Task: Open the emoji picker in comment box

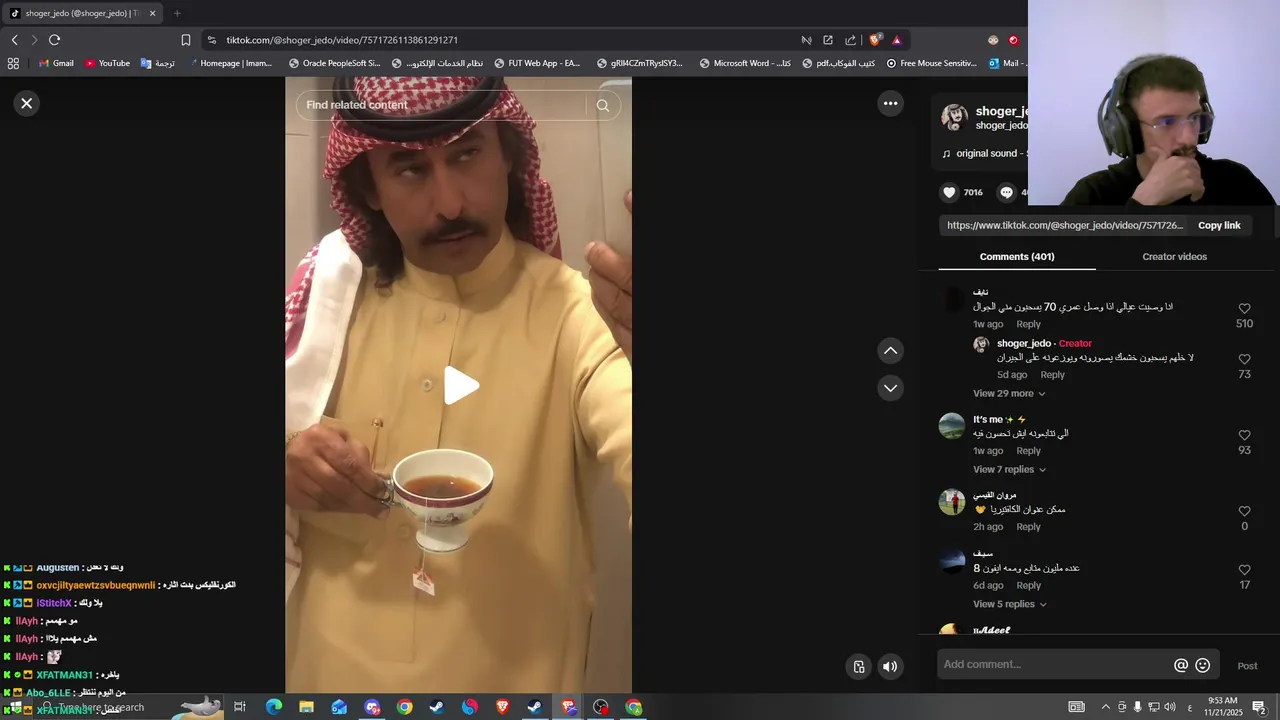Action: (x=1203, y=665)
